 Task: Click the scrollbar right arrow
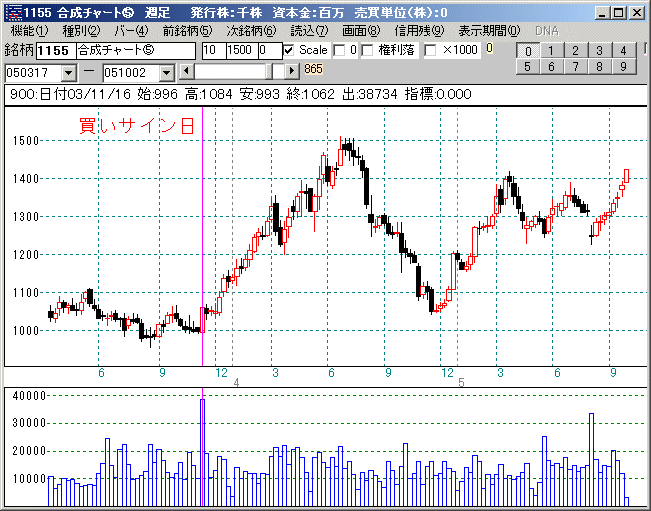[x=292, y=71]
